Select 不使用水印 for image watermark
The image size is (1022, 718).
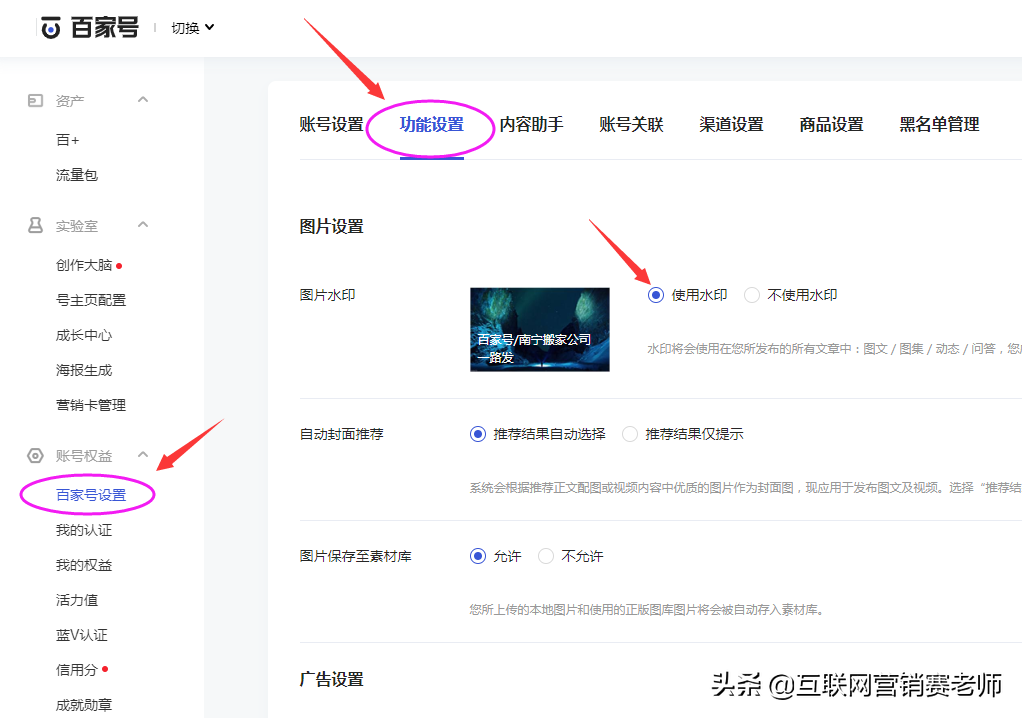(751, 294)
